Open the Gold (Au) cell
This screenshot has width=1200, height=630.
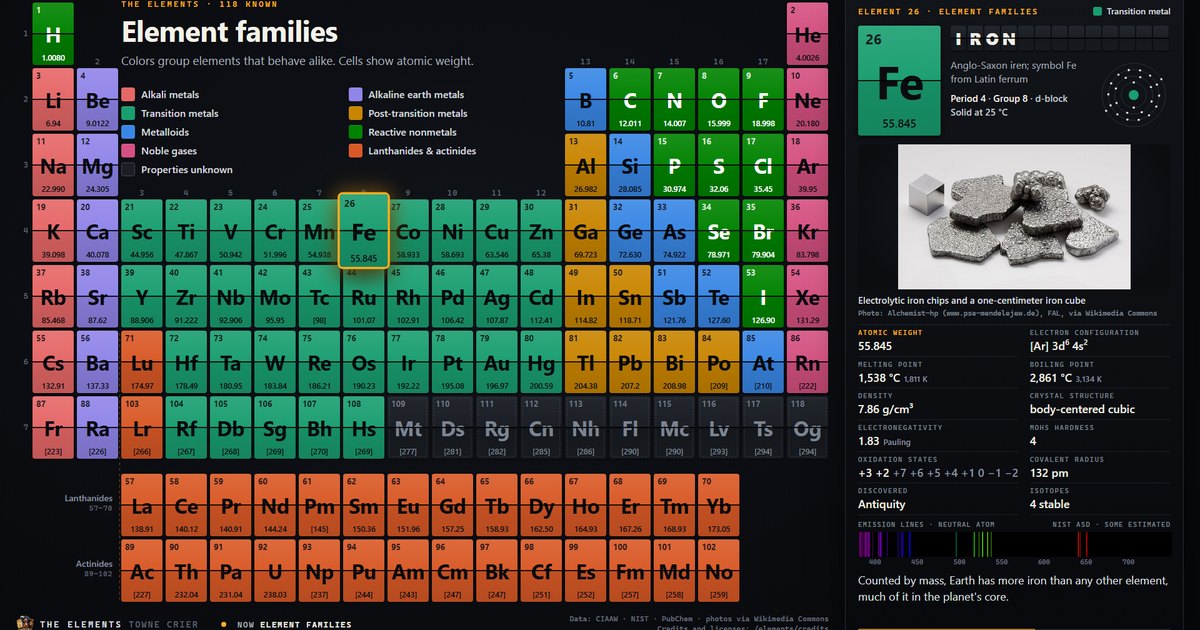point(497,362)
